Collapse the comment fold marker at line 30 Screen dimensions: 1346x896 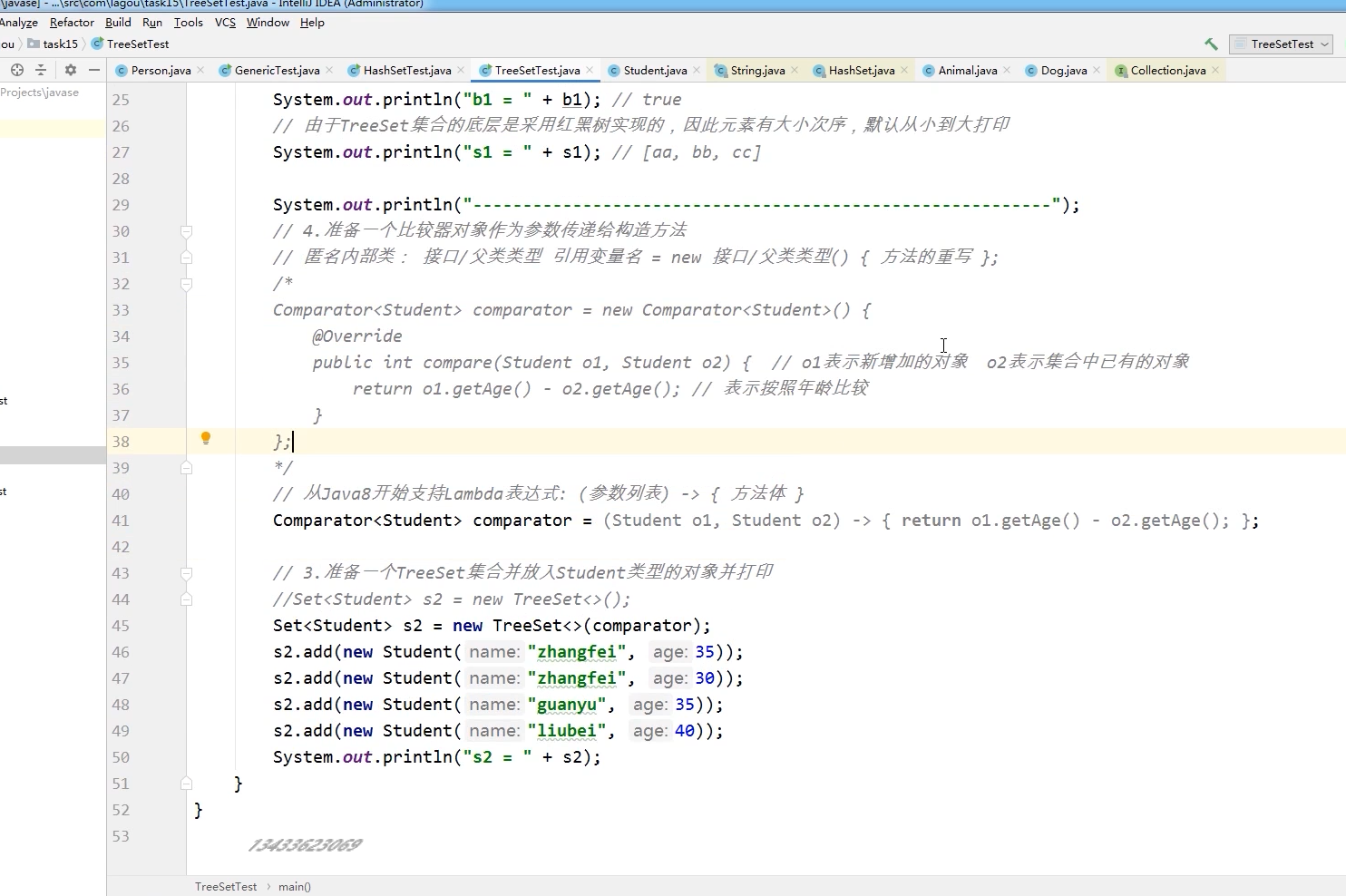point(186,231)
